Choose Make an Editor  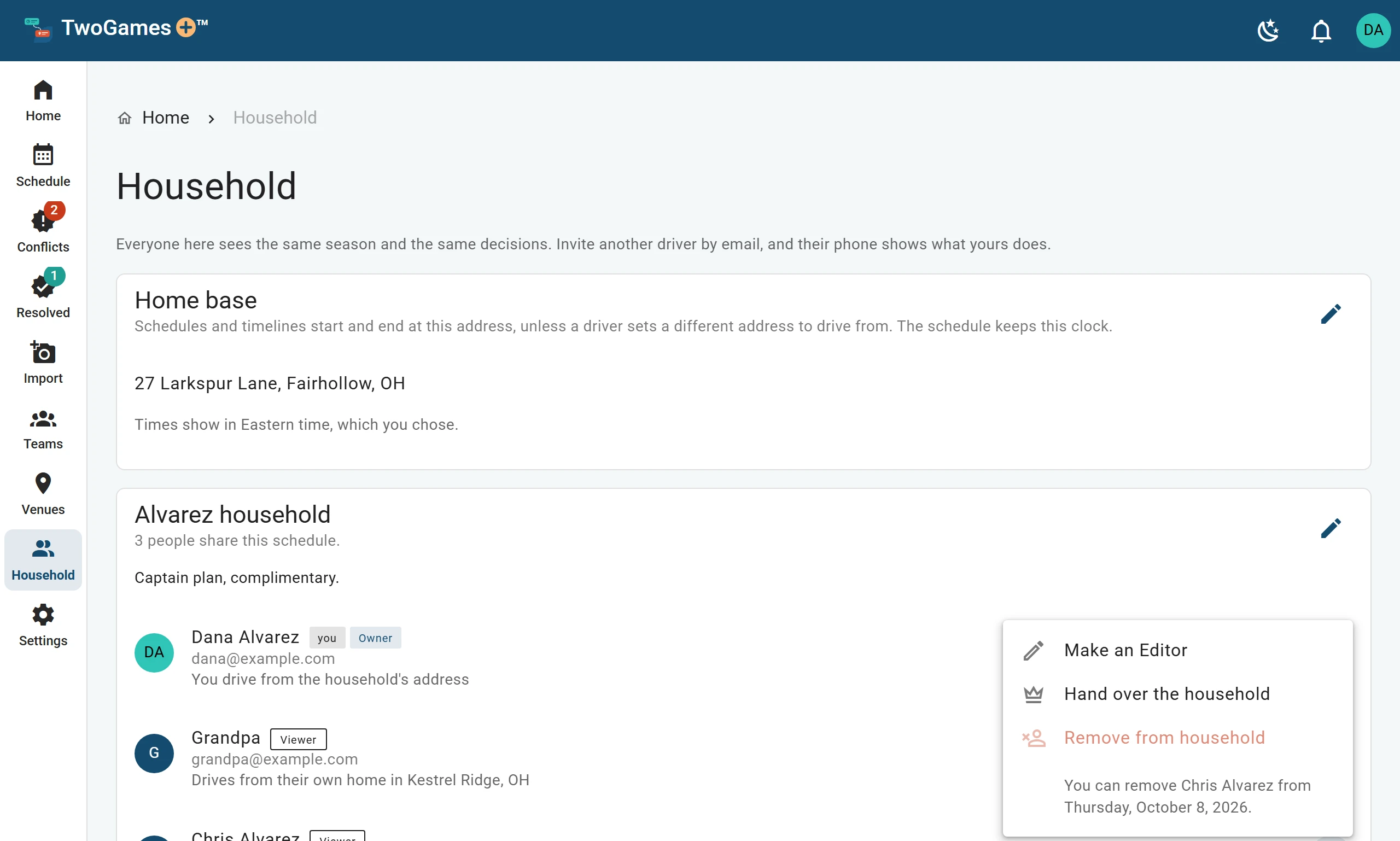(x=1177, y=650)
